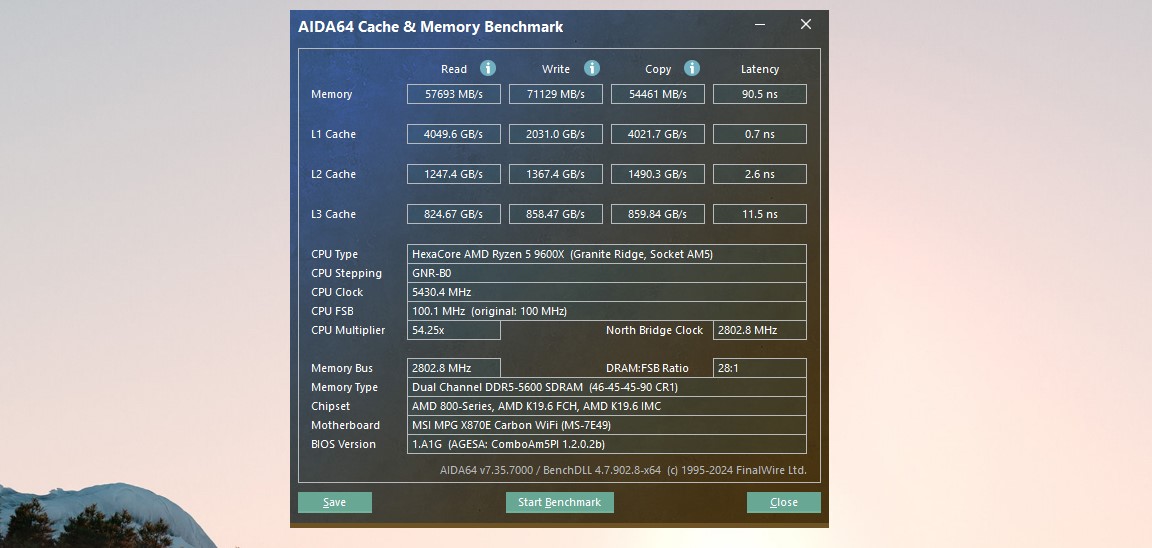This screenshot has width=1152, height=548.
Task: Click the Latency column header
Action: point(760,69)
